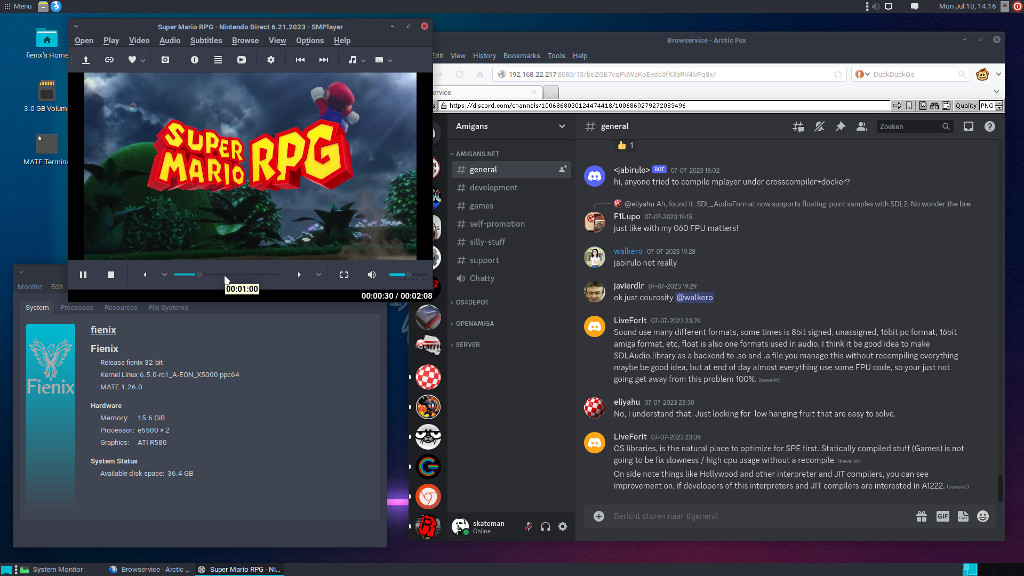1024x576 pixels.
Task: Toggle notification mute bell in Discord header
Action: pyautogui.click(x=819, y=127)
